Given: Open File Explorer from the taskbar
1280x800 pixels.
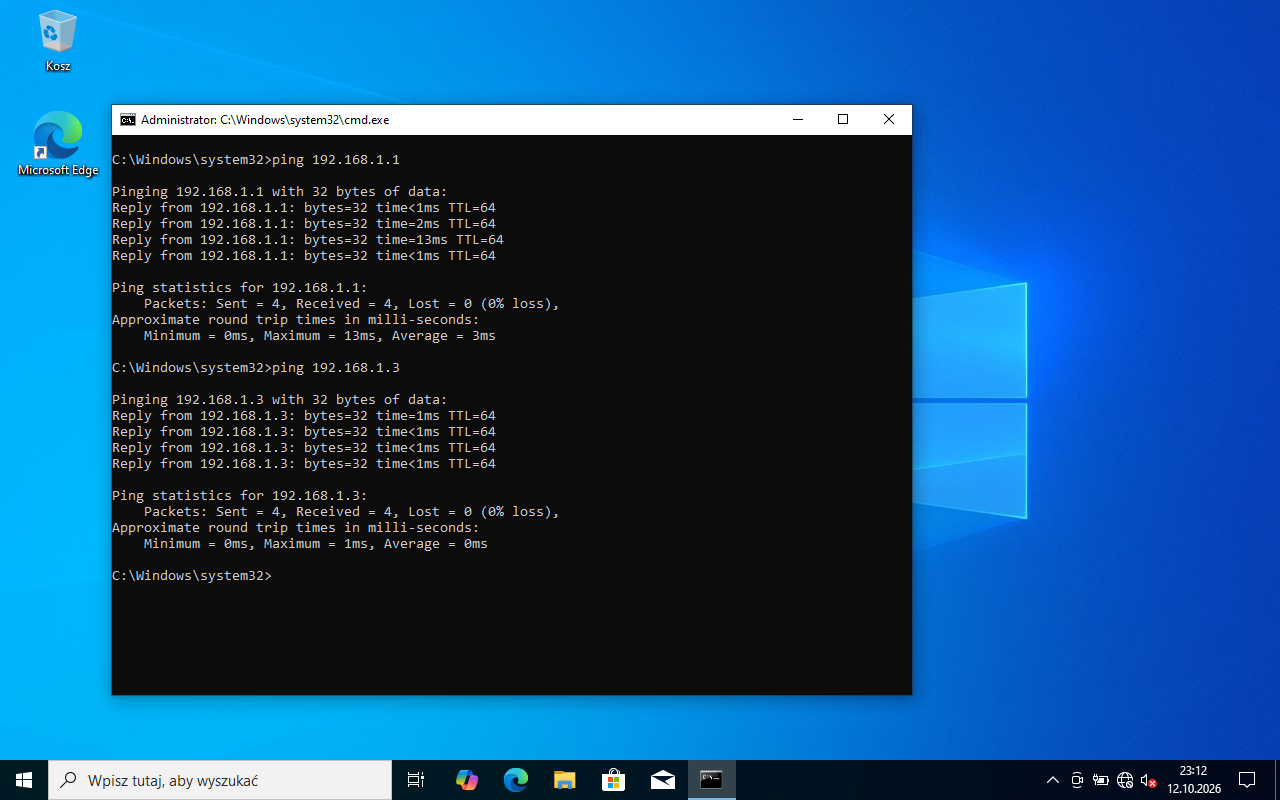Looking at the screenshot, I should 564,780.
